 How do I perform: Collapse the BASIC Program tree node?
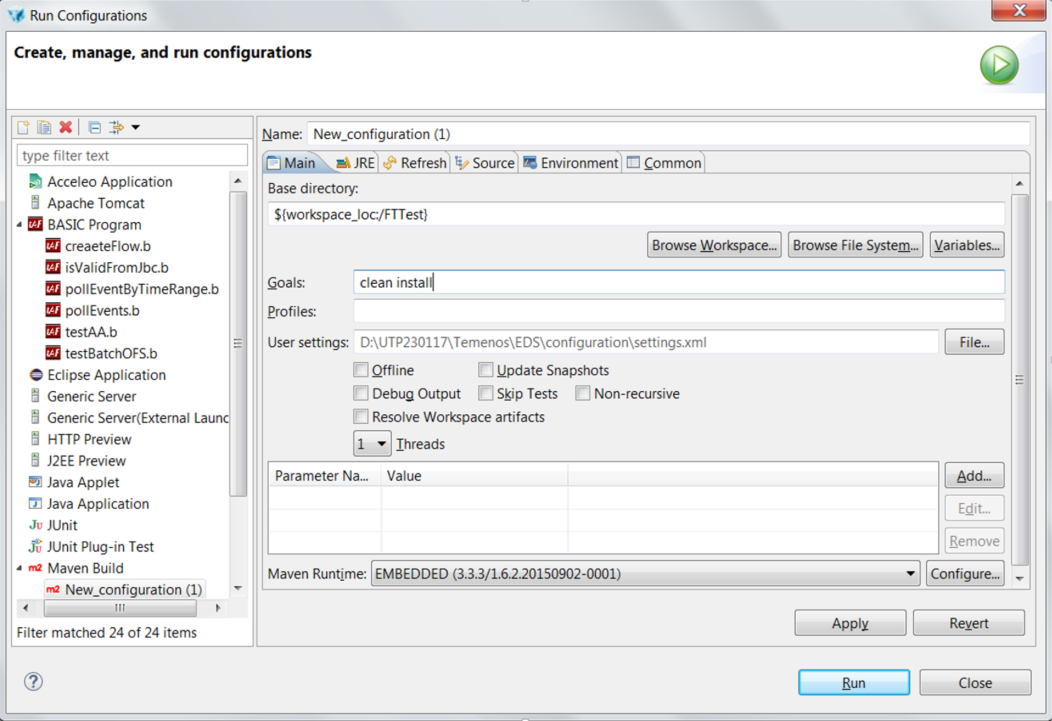(20, 225)
